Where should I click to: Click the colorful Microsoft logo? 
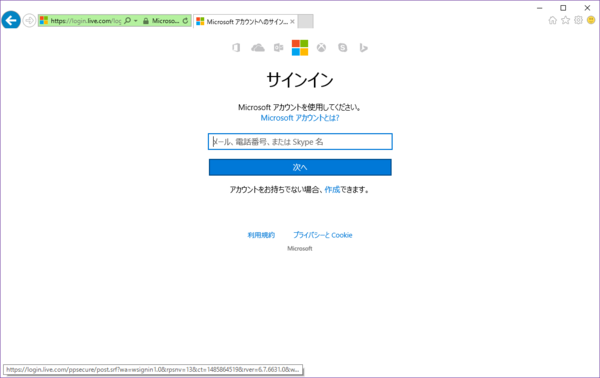coord(300,48)
